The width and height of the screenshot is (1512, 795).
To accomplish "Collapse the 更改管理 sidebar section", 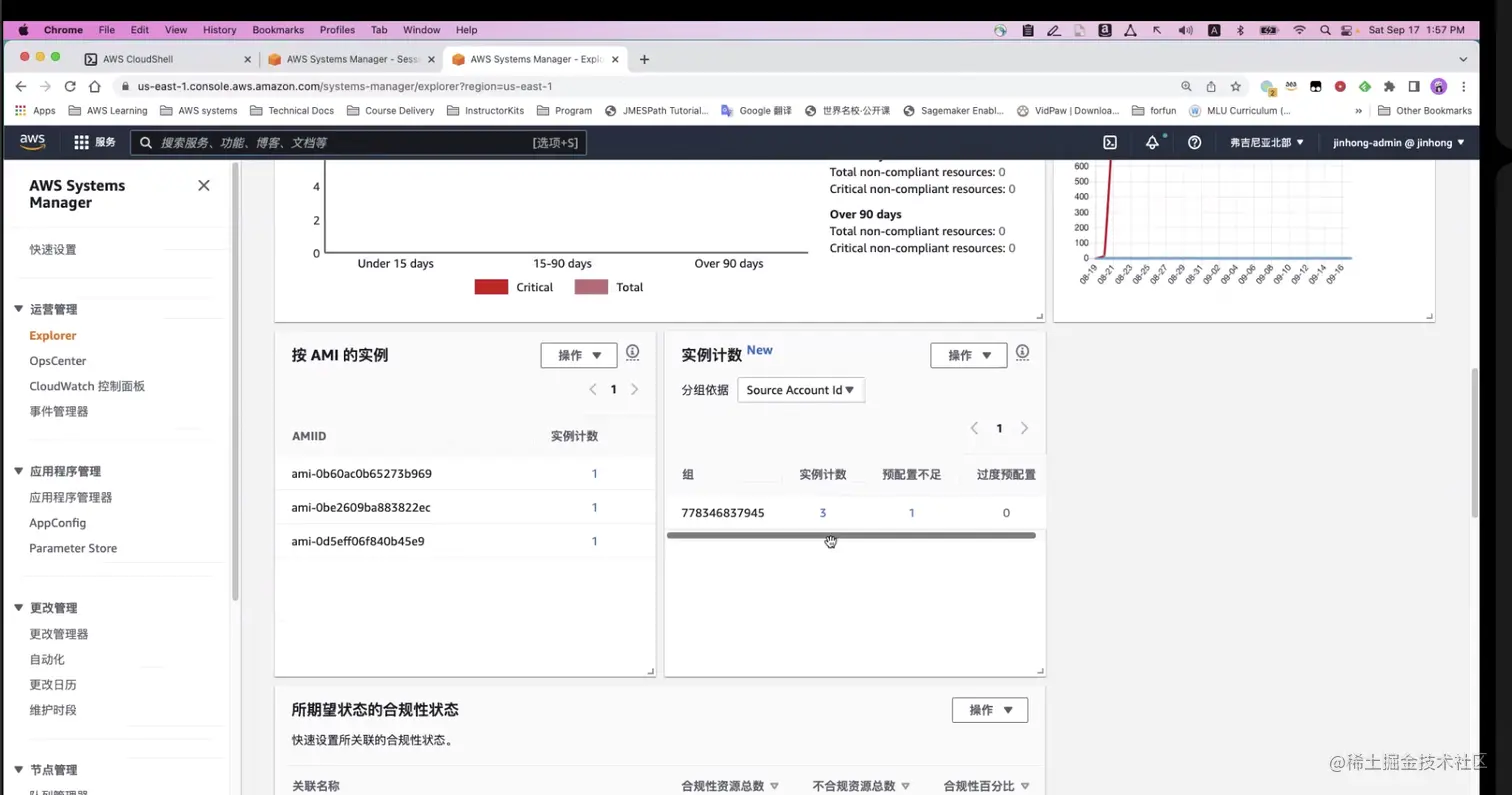I will 18,607.
